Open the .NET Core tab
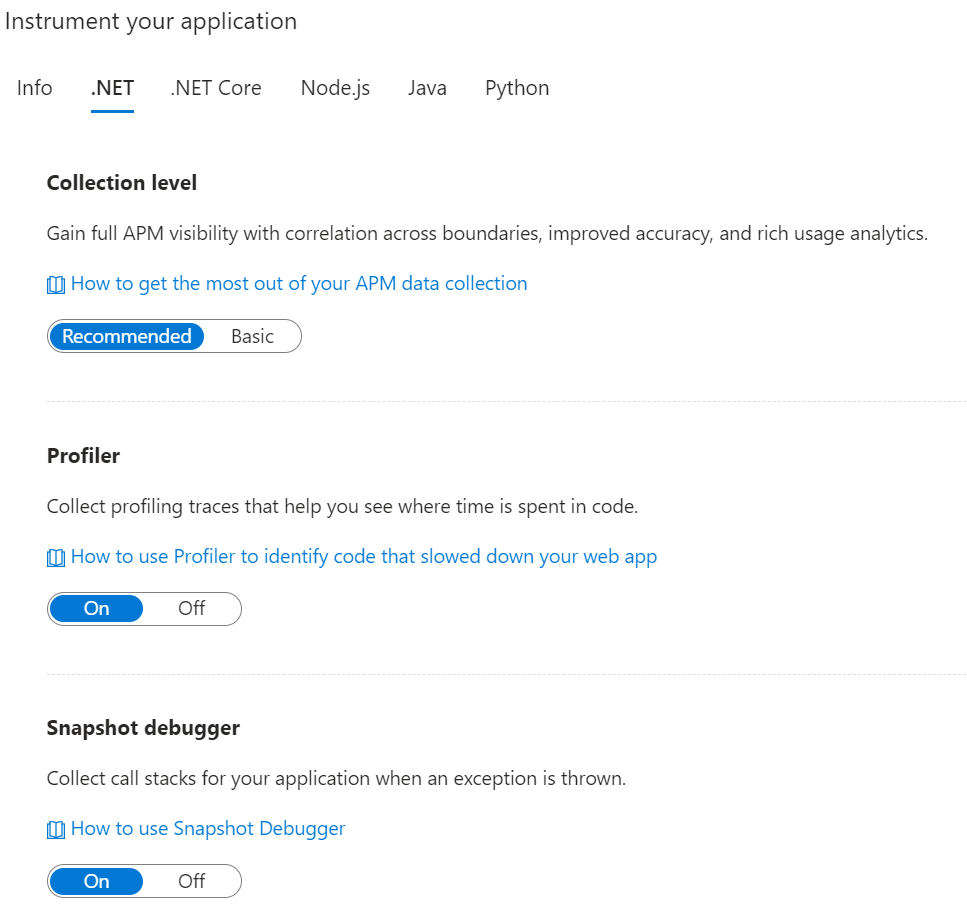The image size is (967, 914). pyautogui.click(x=216, y=88)
